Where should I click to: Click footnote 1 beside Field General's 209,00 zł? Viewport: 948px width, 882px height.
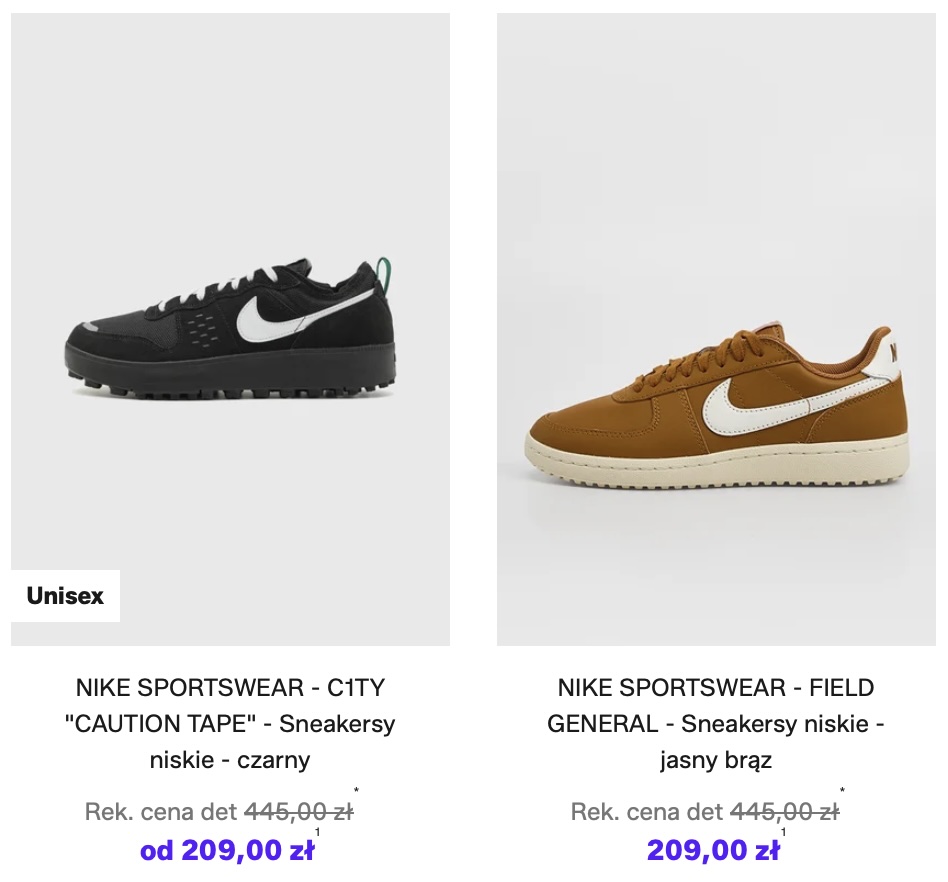(x=783, y=832)
